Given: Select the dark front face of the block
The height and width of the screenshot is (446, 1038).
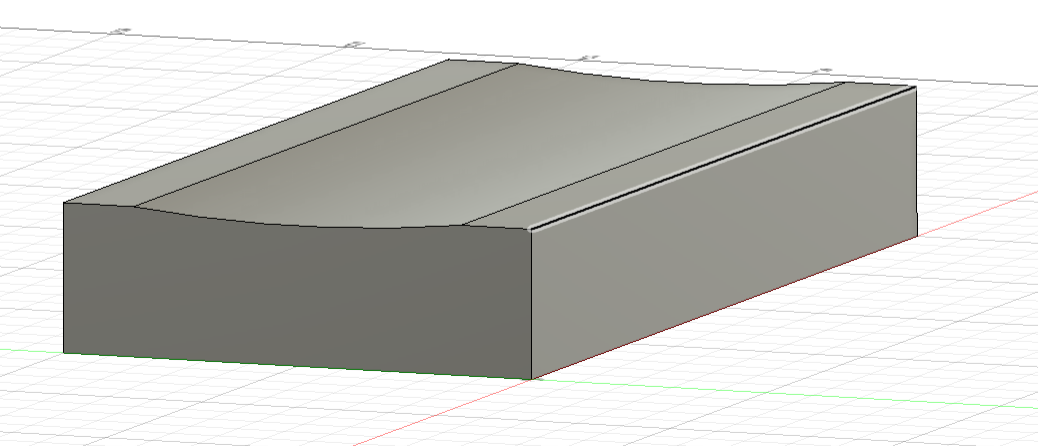Looking at the screenshot, I should [x=298, y=298].
